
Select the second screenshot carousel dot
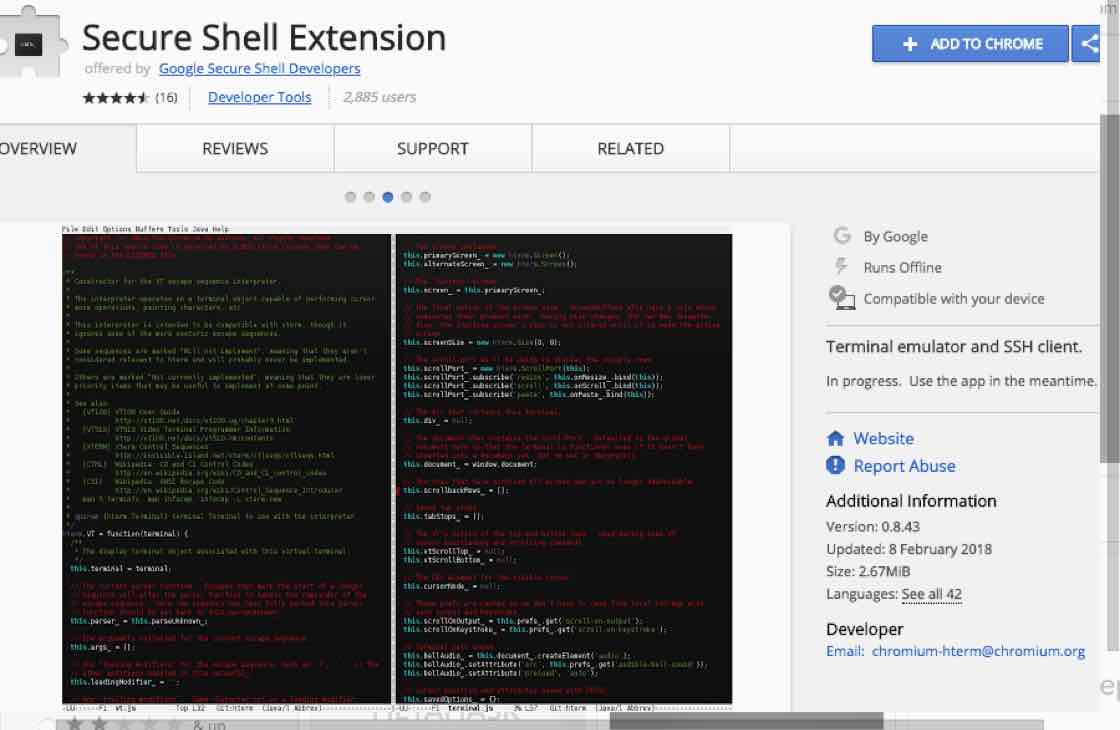tap(369, 197)
